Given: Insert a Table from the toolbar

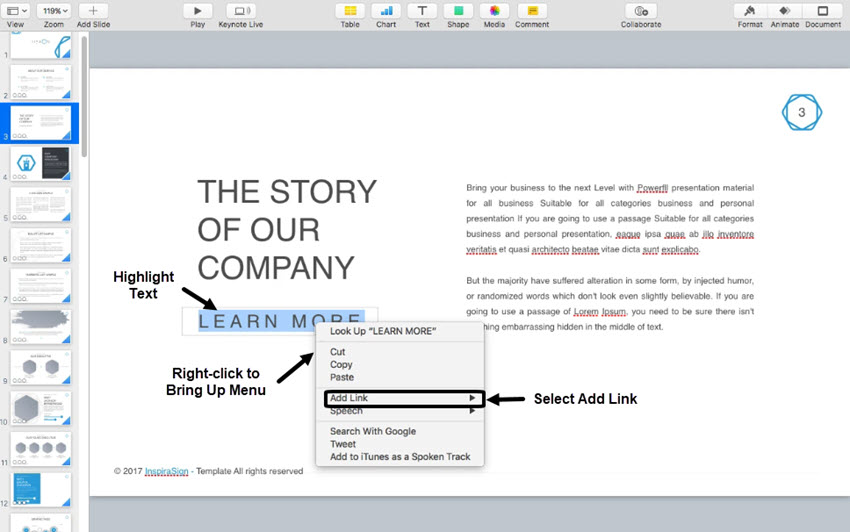Looking at the screenshot, I should 350,11.
